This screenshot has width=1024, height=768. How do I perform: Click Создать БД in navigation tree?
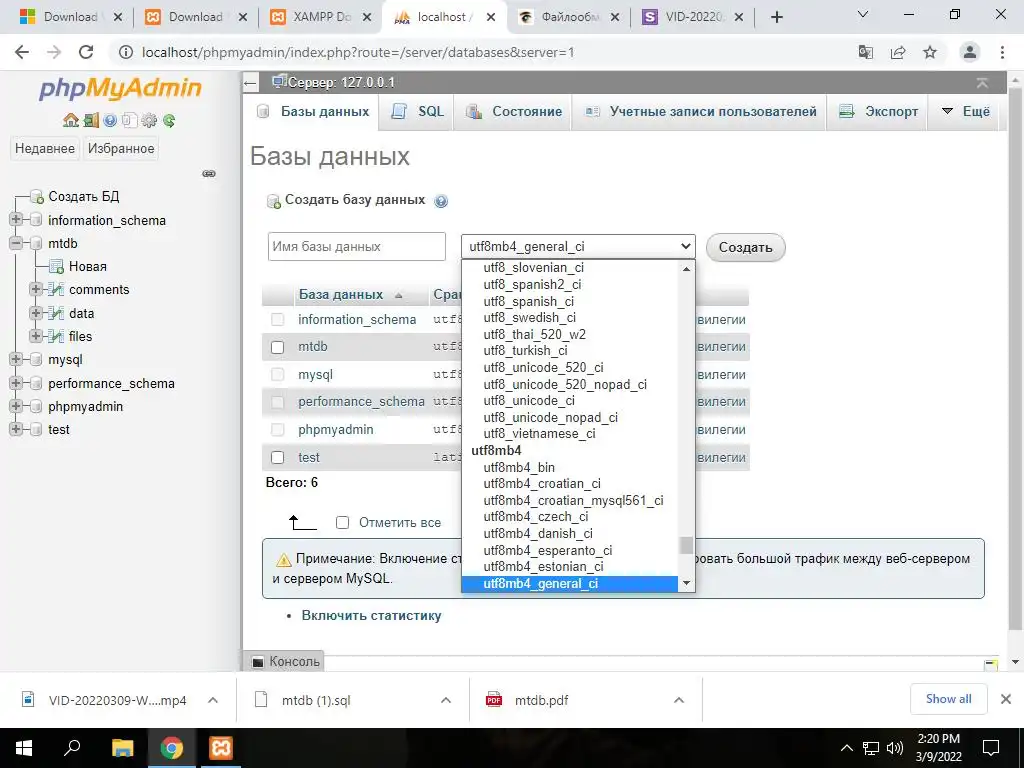point(84,197)
